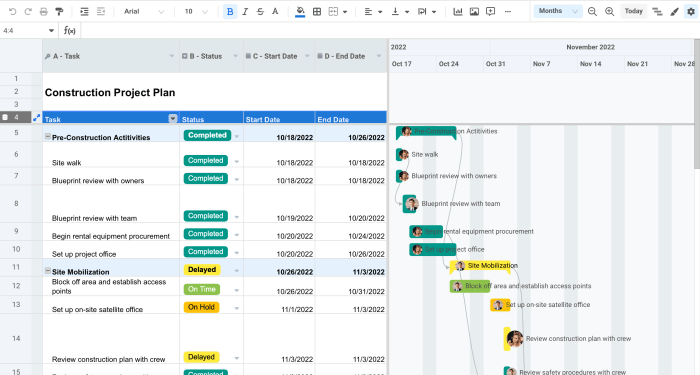Viewport: 700px width, 375px height.
Task: Open the D - End Date column menu
Action: tap(379, 56)
